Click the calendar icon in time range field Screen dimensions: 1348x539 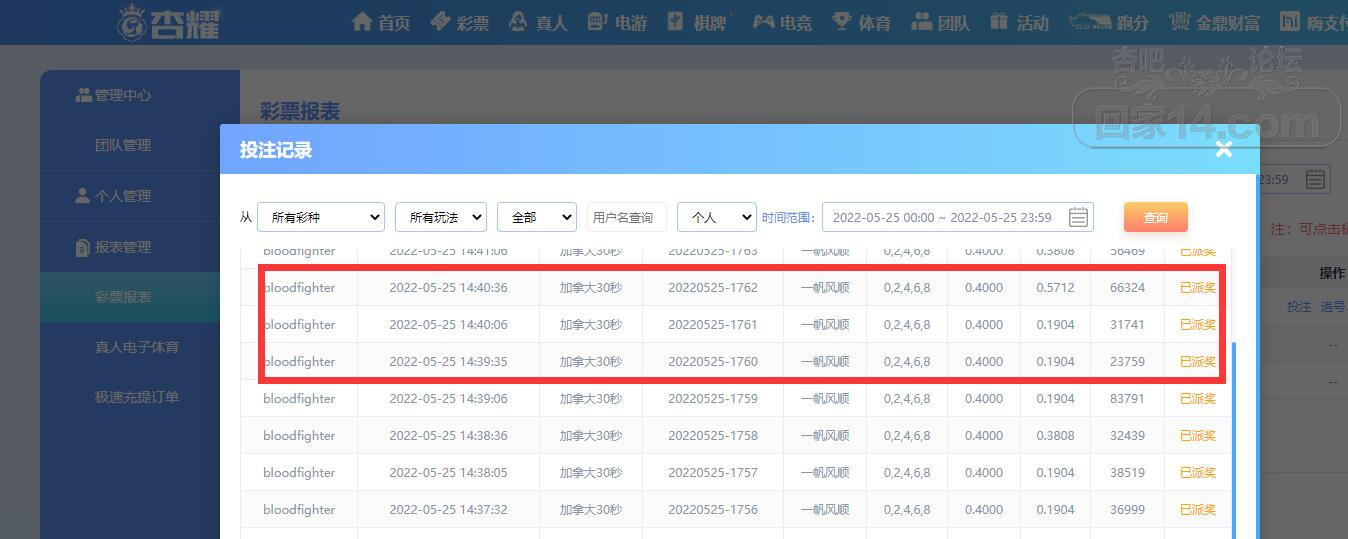tap(1078, 217)
